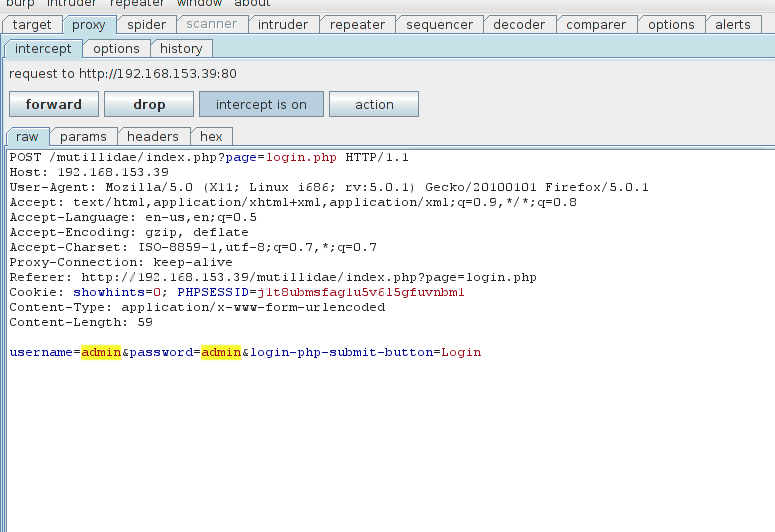Forward the intercepted request
775x532 pixels.
54,104
